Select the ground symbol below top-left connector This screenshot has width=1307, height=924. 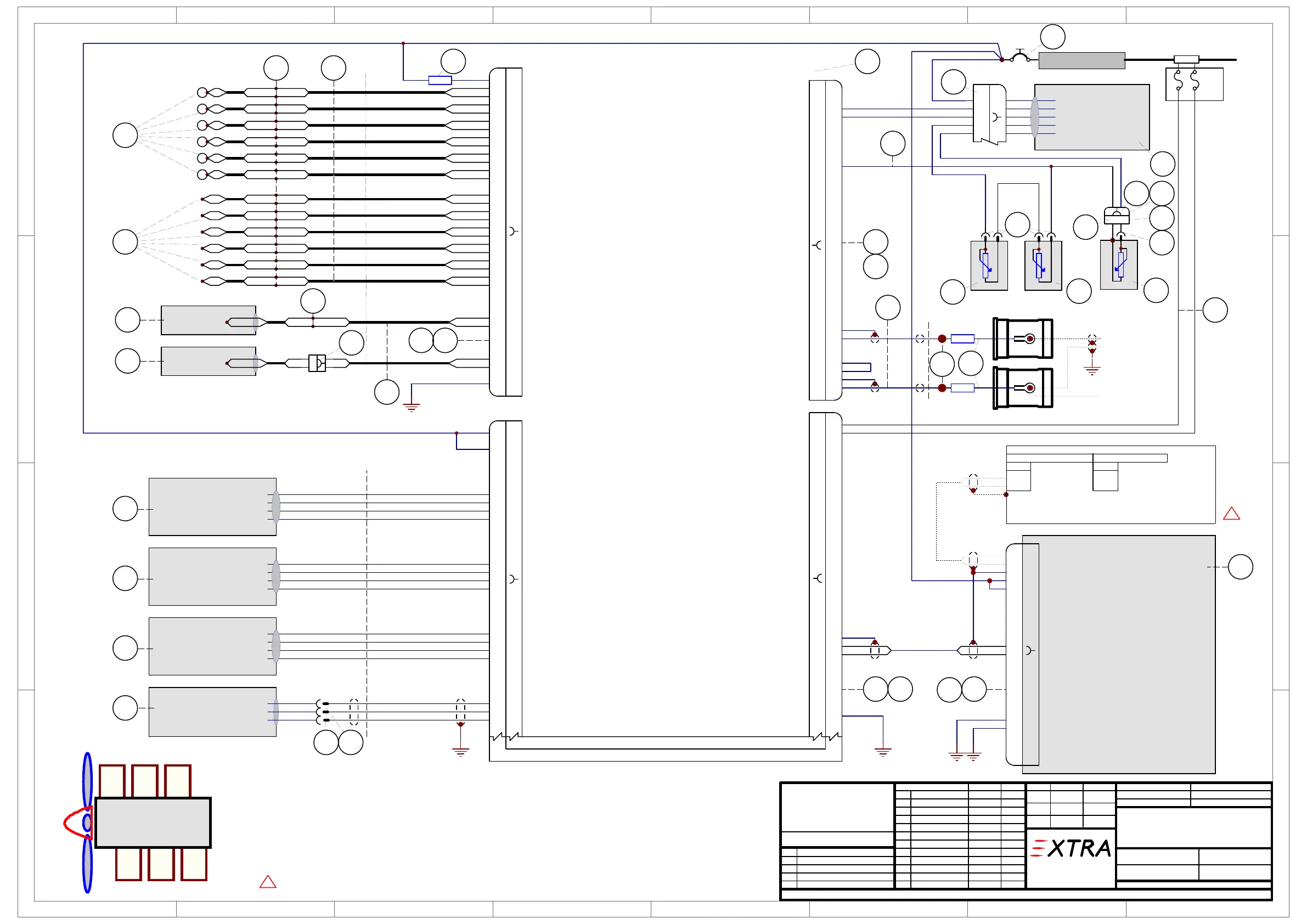(411, 407)
